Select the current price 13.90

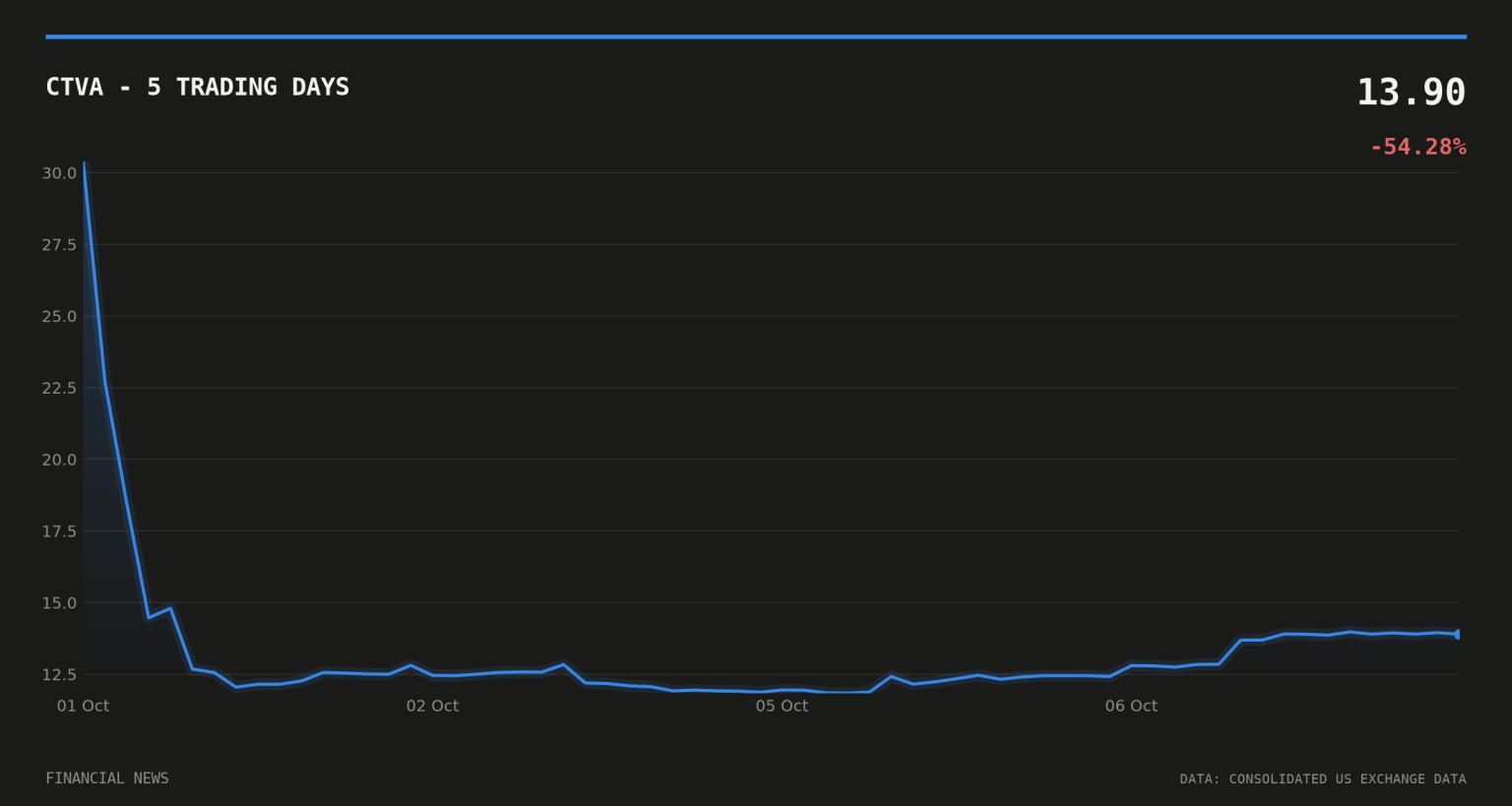pyautogui.click(x=1411, y=93)
